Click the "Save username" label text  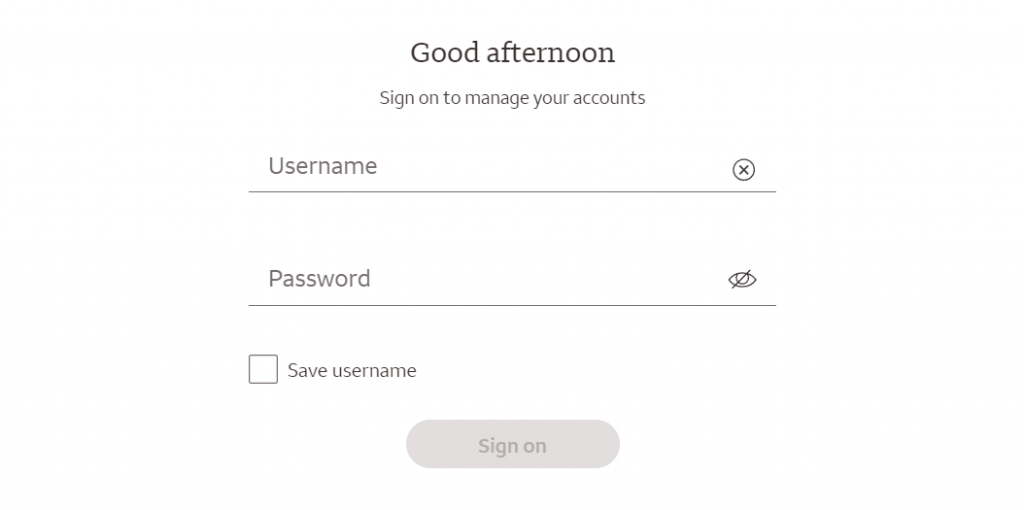[351, 370]
